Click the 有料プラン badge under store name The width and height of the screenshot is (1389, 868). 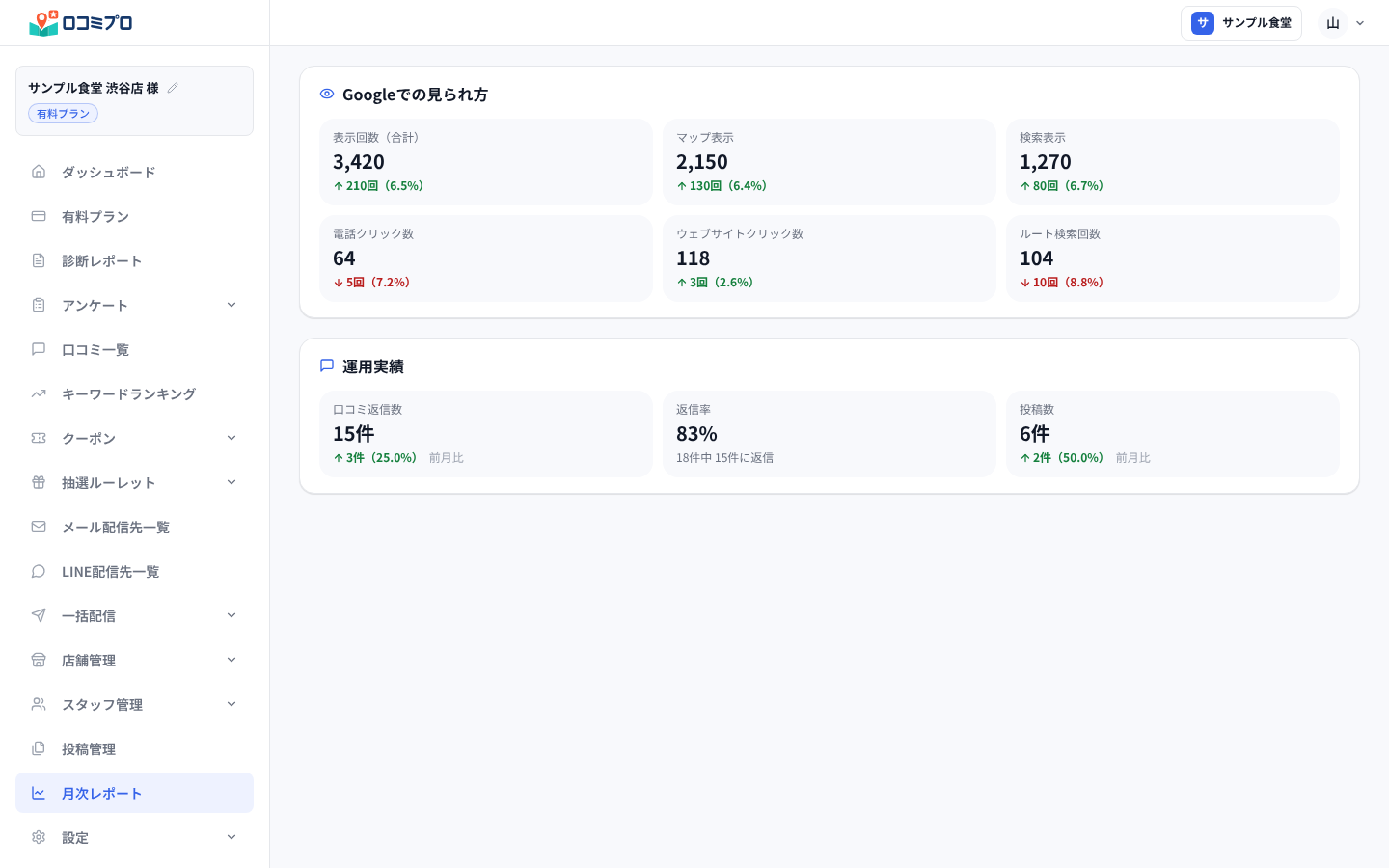pos(63,114)
